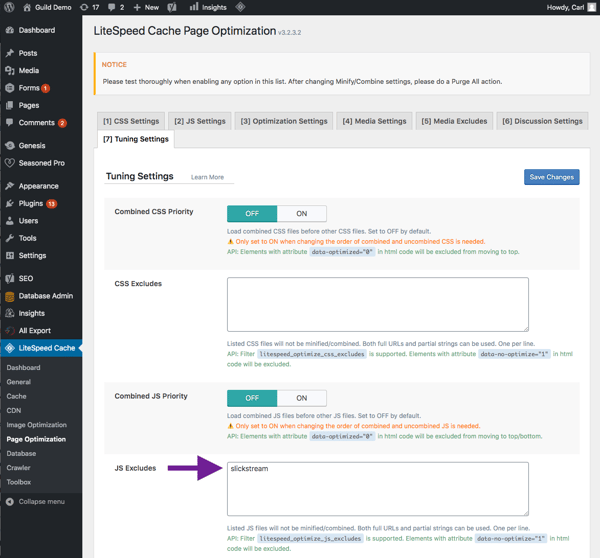The width and height of the screenshot is (600, 558).
Task: Click the Tools wrench icon
Action: 10,238
